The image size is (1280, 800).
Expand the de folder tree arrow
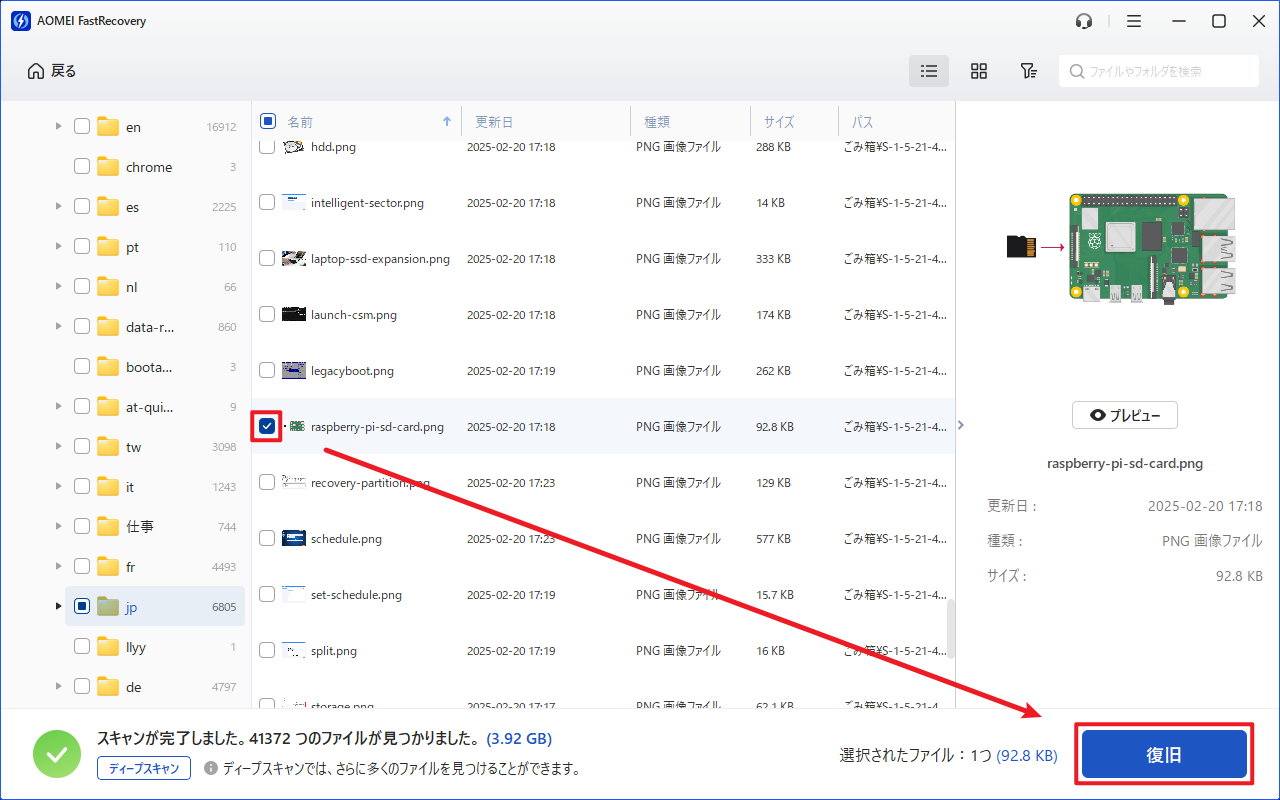pyautogui.click(x=59, y=687)
